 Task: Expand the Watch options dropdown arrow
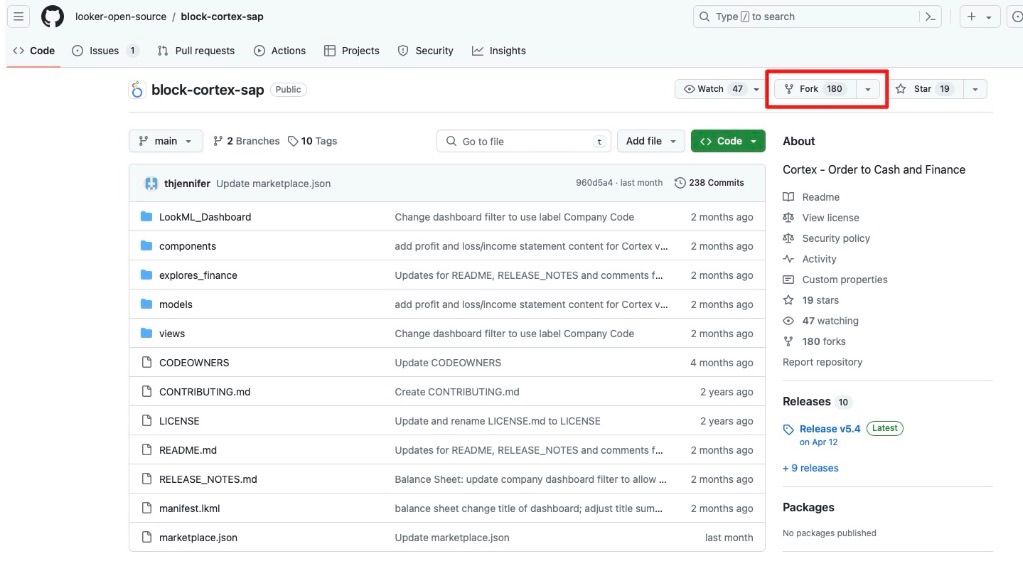[x=756, y=89]
